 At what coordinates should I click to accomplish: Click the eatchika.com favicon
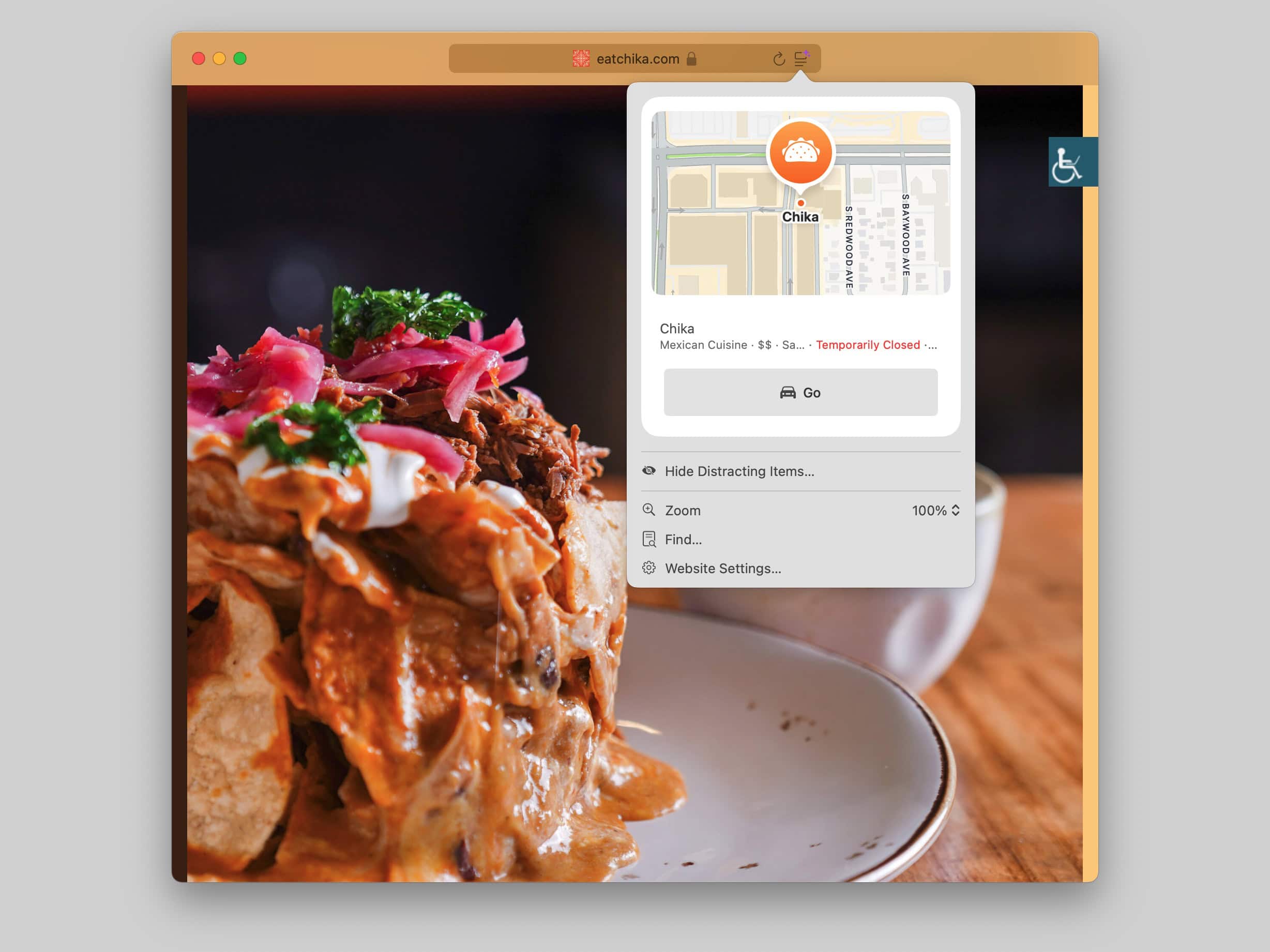point(581,58)
